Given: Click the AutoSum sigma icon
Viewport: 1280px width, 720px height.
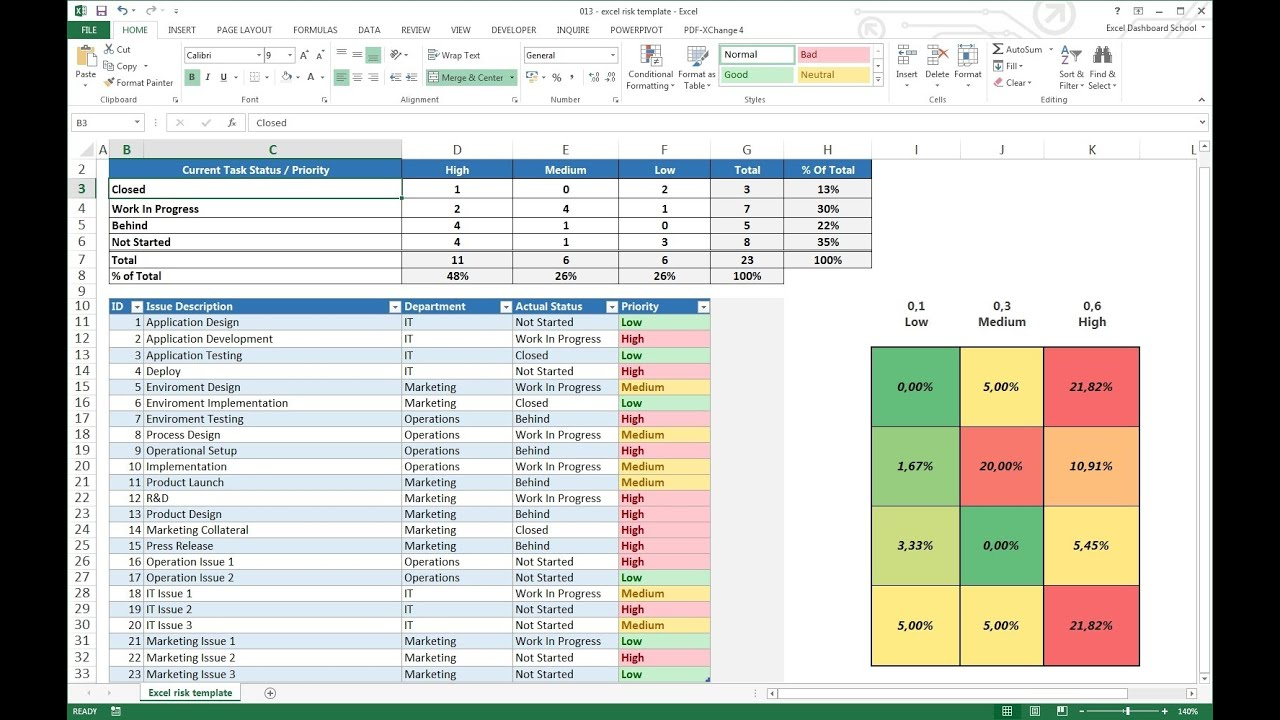Looking at the screenshot, I should click(x=998, y=49).
